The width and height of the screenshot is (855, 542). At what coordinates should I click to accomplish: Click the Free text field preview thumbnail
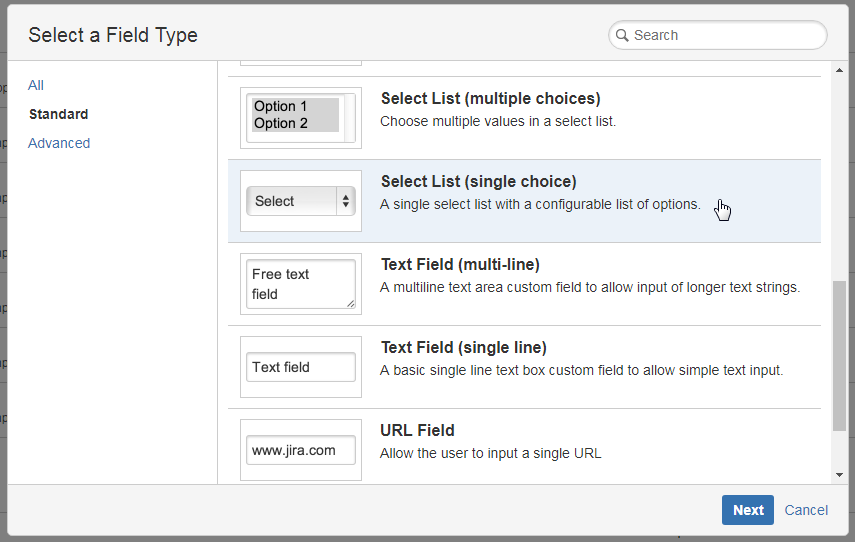point(301,284)
